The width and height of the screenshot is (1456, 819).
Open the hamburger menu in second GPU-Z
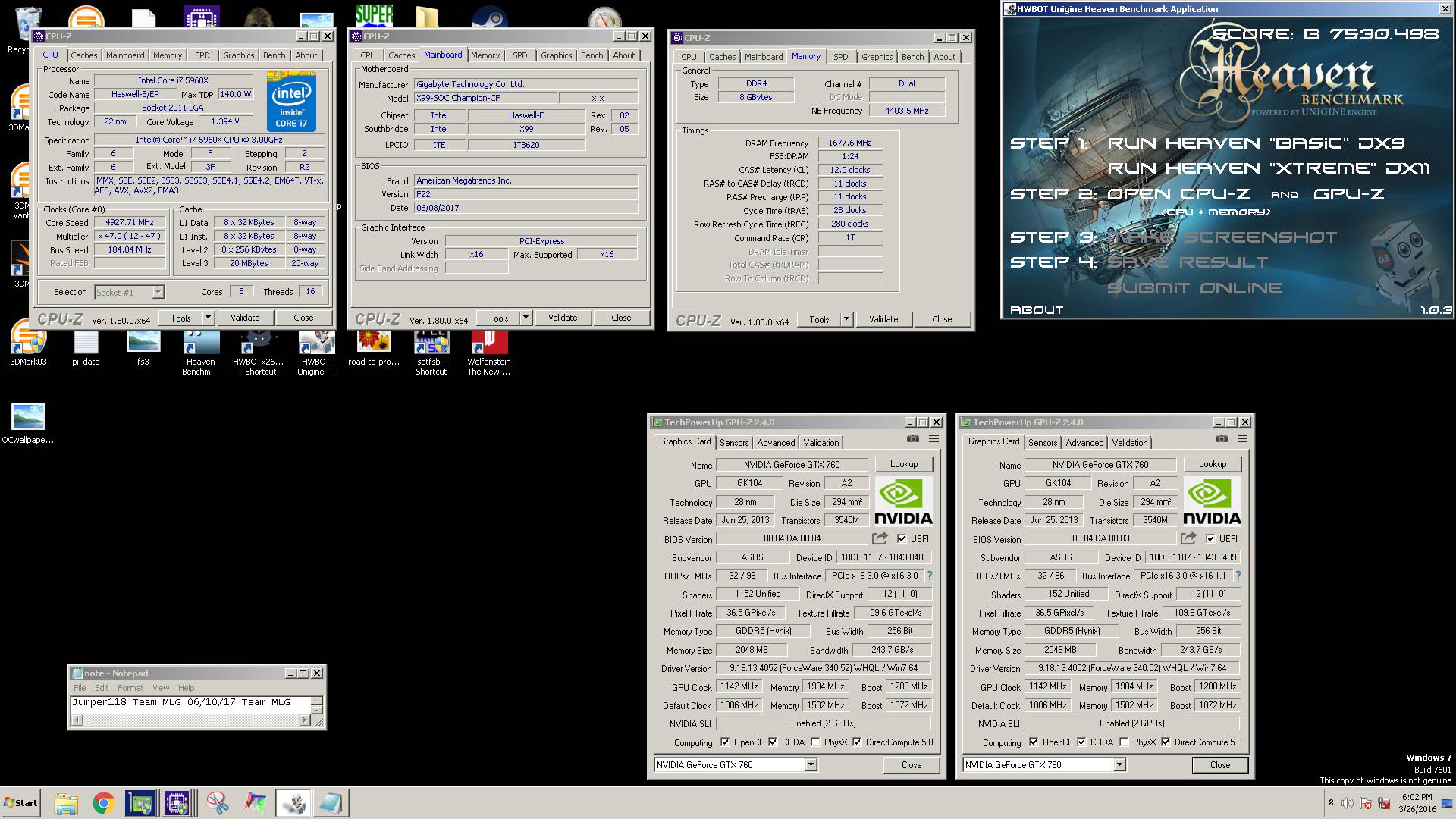pyautogui.click(x=1243, y=439)
